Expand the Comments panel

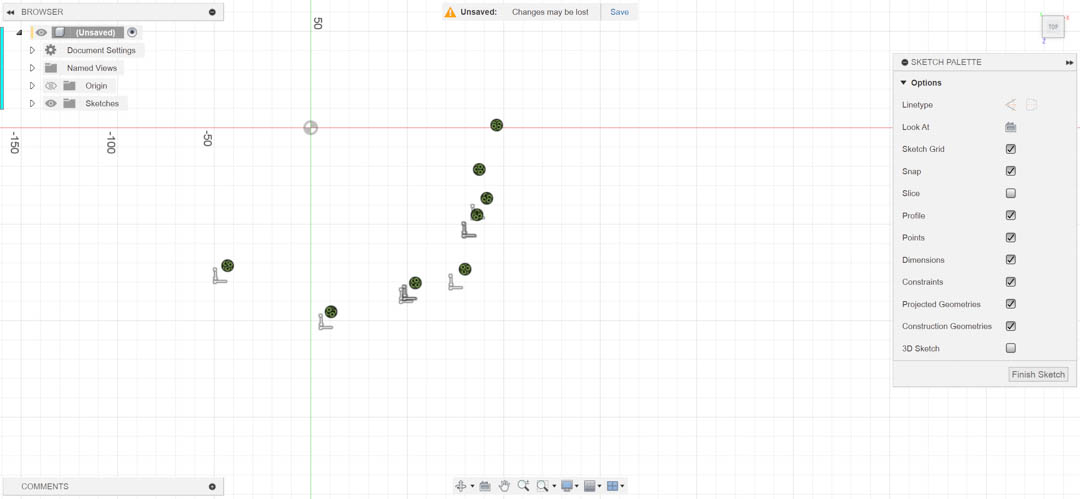click(x=212, y=487)
